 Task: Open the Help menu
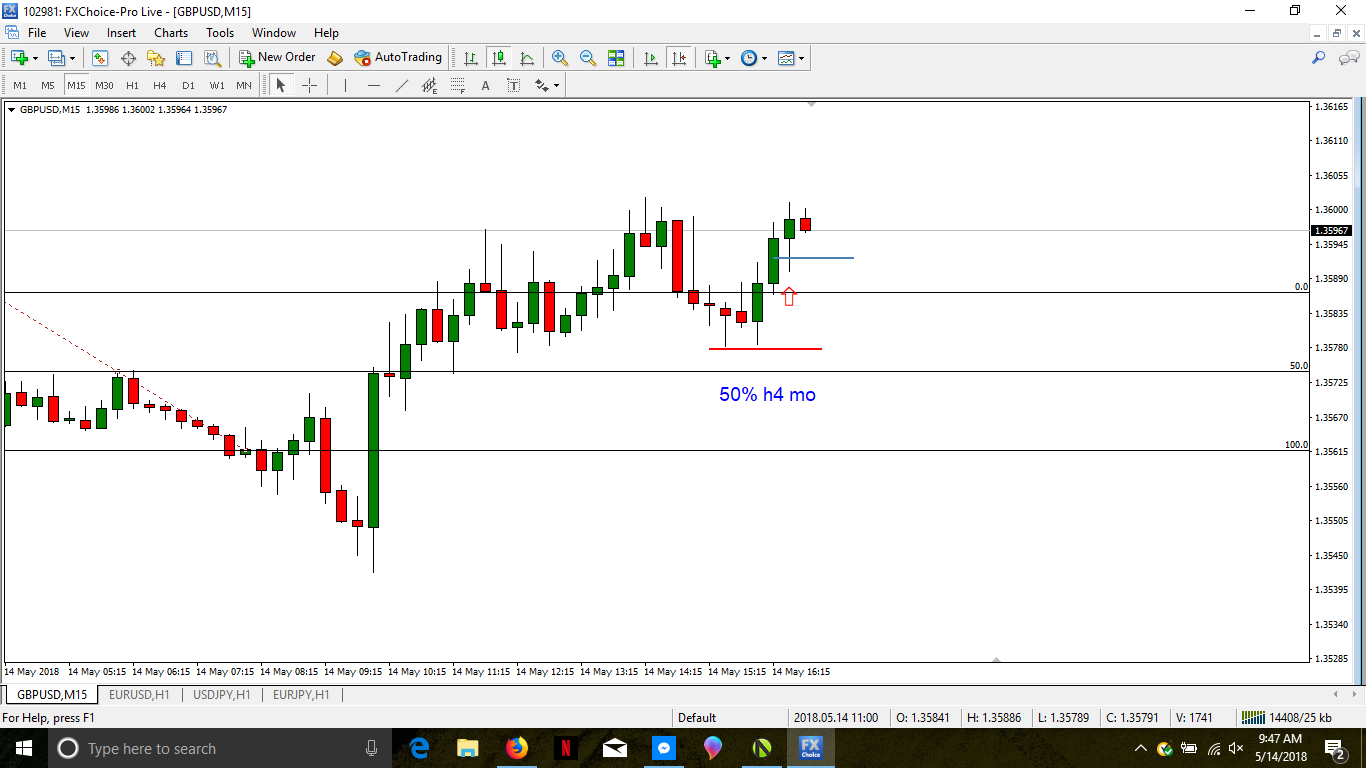point(326,33)
